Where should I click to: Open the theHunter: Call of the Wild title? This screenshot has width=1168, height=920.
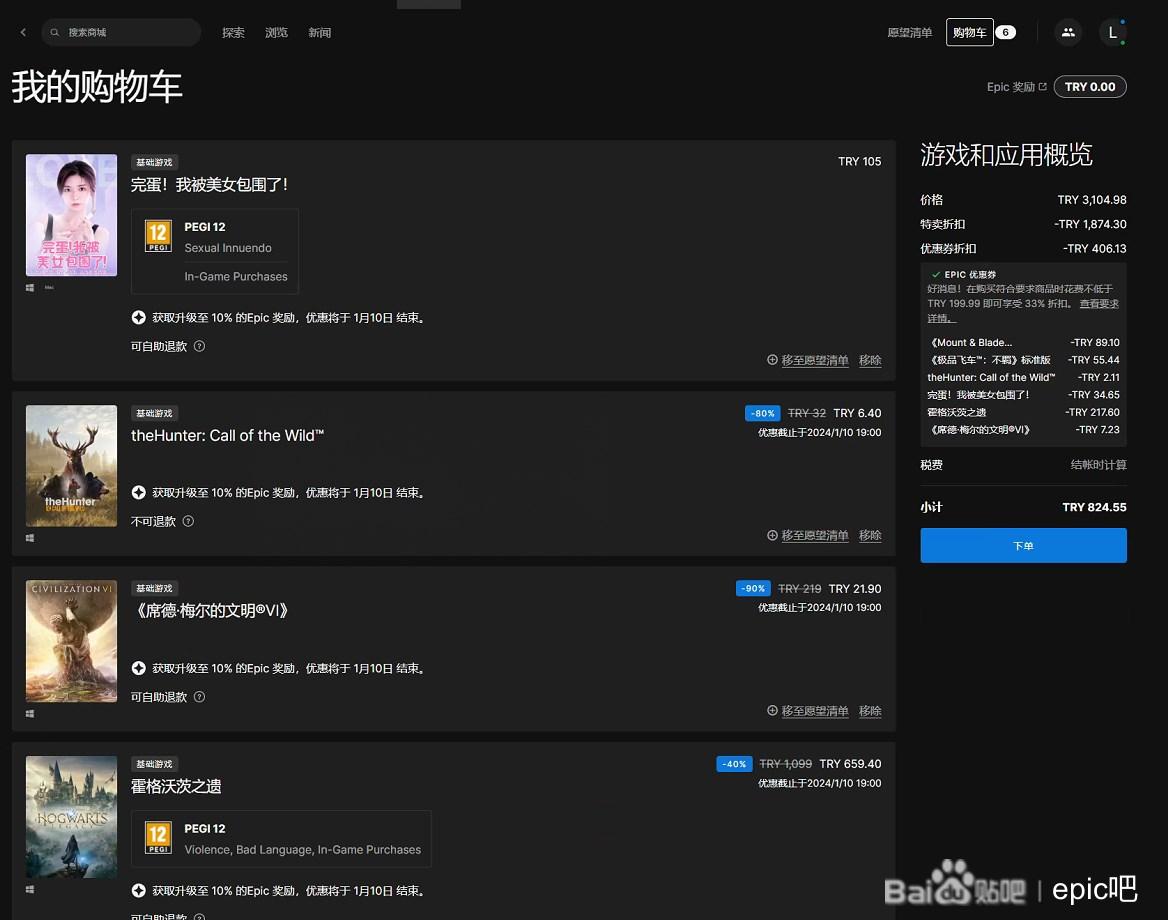click(x=227, y=435)
